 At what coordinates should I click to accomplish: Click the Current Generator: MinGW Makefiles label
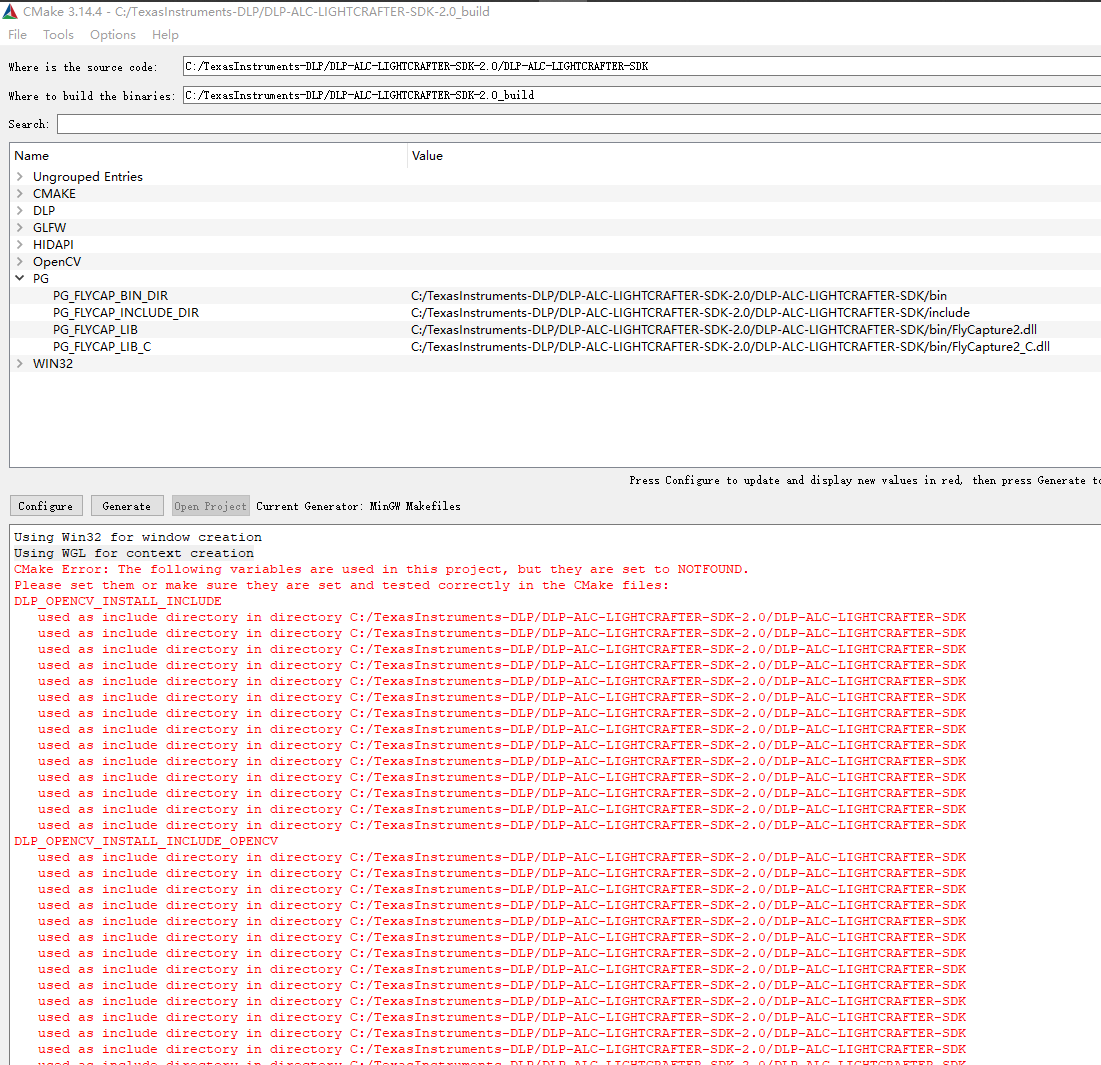pyautogui.click(x=358, y=506)
